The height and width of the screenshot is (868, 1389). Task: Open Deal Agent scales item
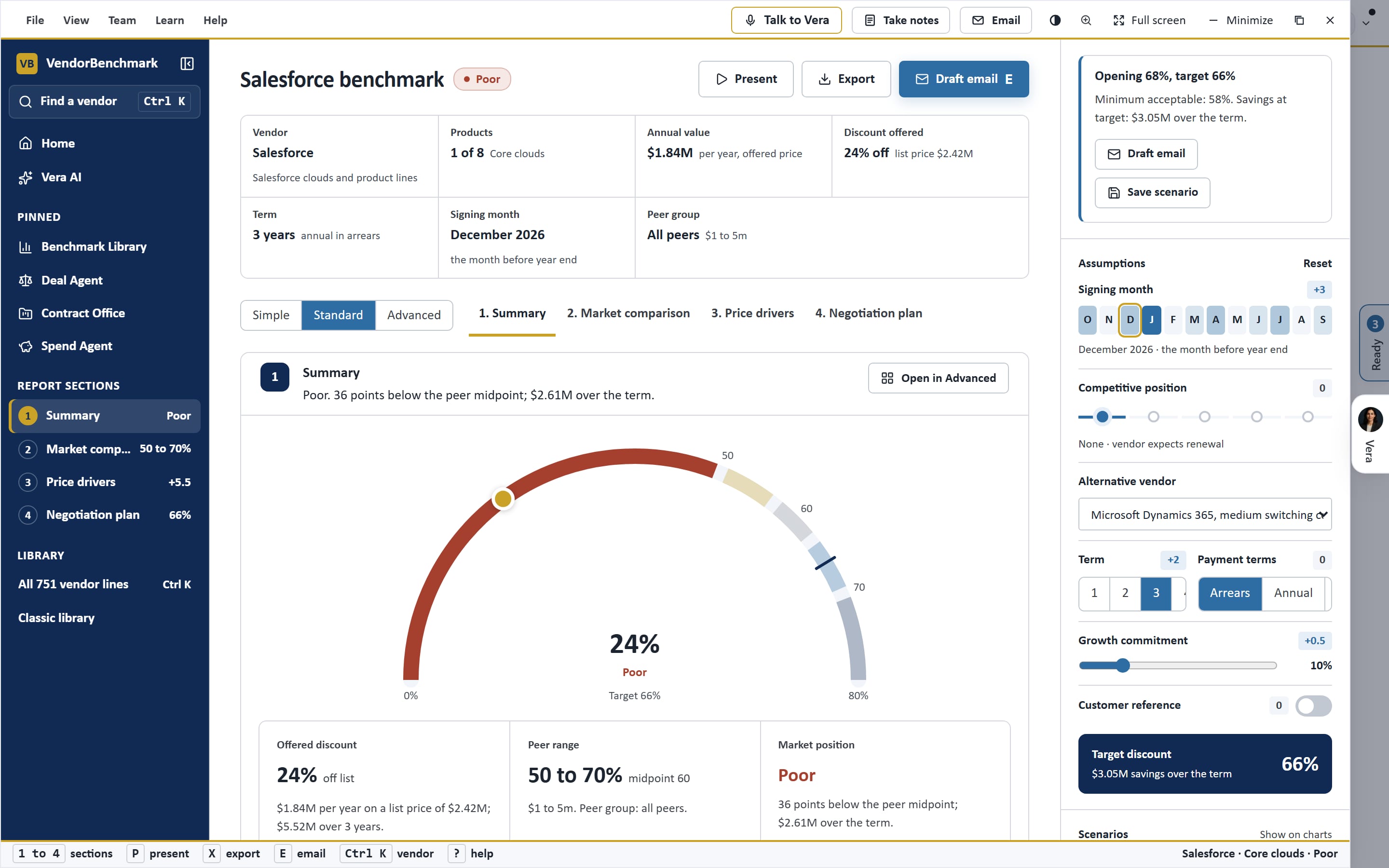pos(105,280)
